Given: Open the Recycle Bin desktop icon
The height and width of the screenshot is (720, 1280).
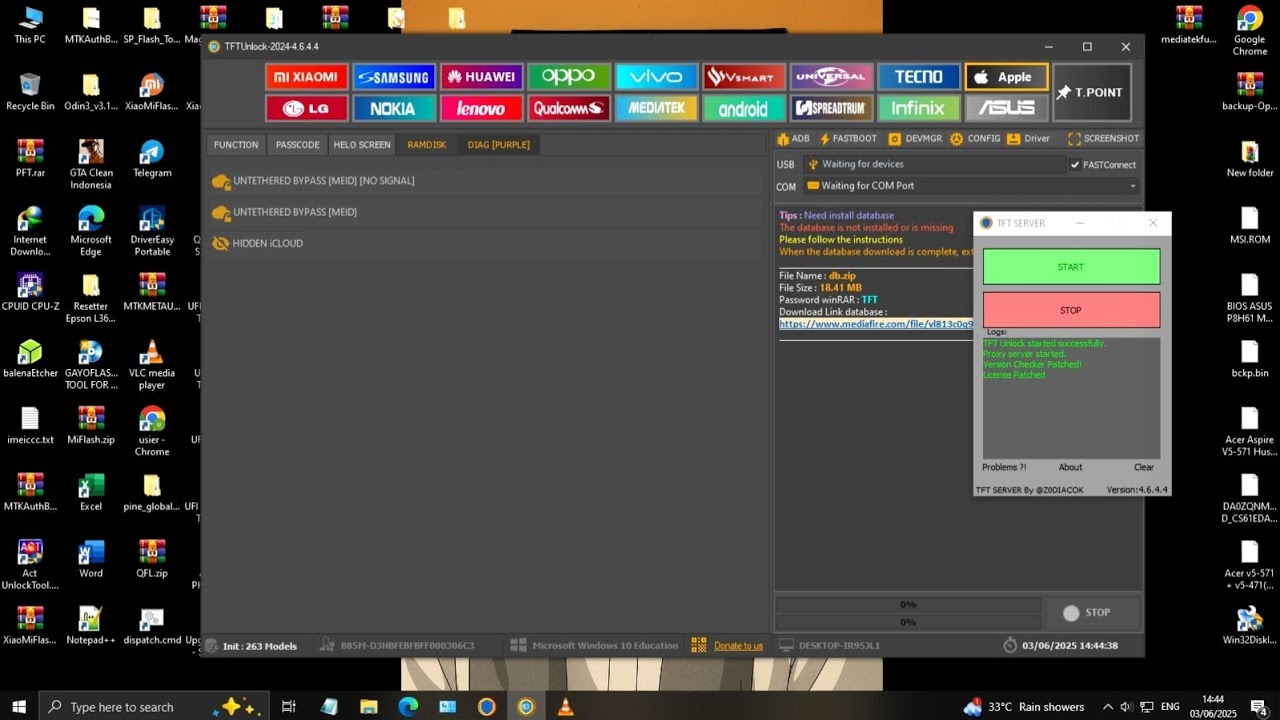Looking at the screenshot, I should pyautogui.click(x=30, y=92).
